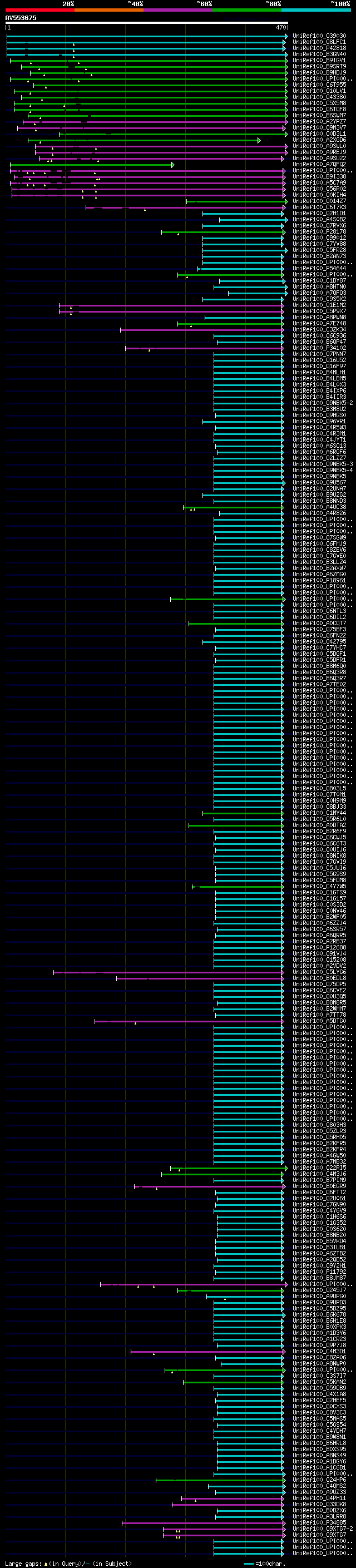This screenshot has height=1568, width=356.
Task: Click the red ~20% identity legend segment
Action: coord(39,10)
